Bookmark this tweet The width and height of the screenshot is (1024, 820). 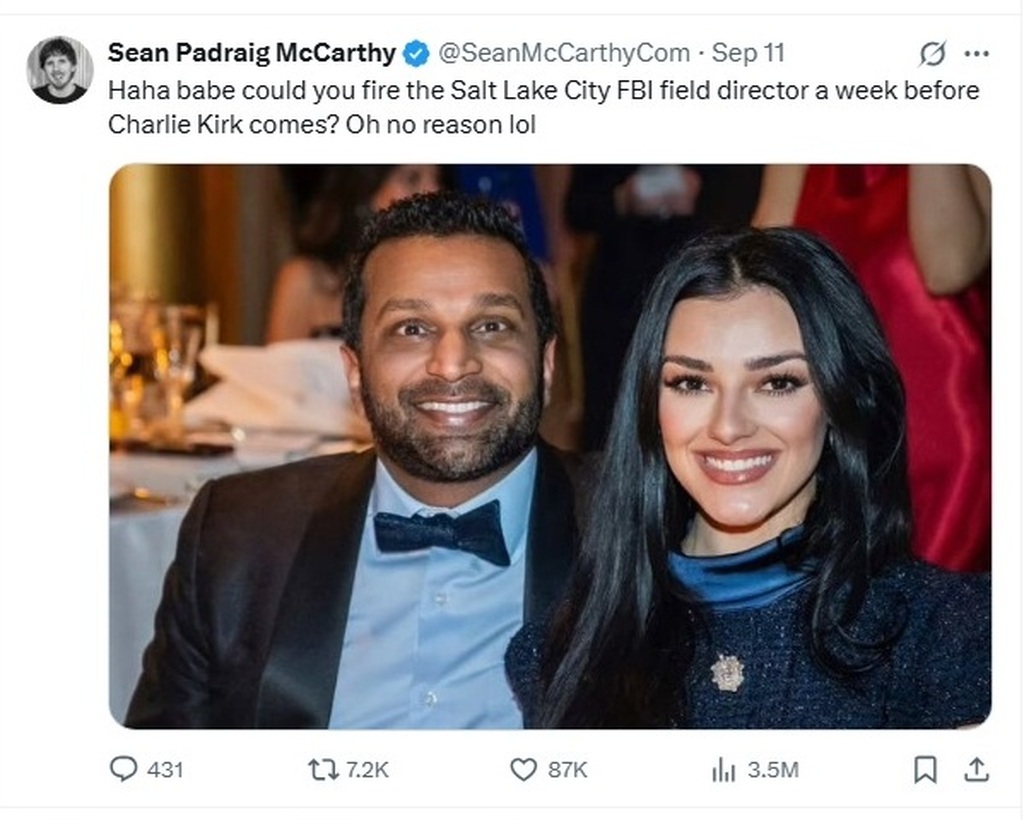tap(926, 768)
